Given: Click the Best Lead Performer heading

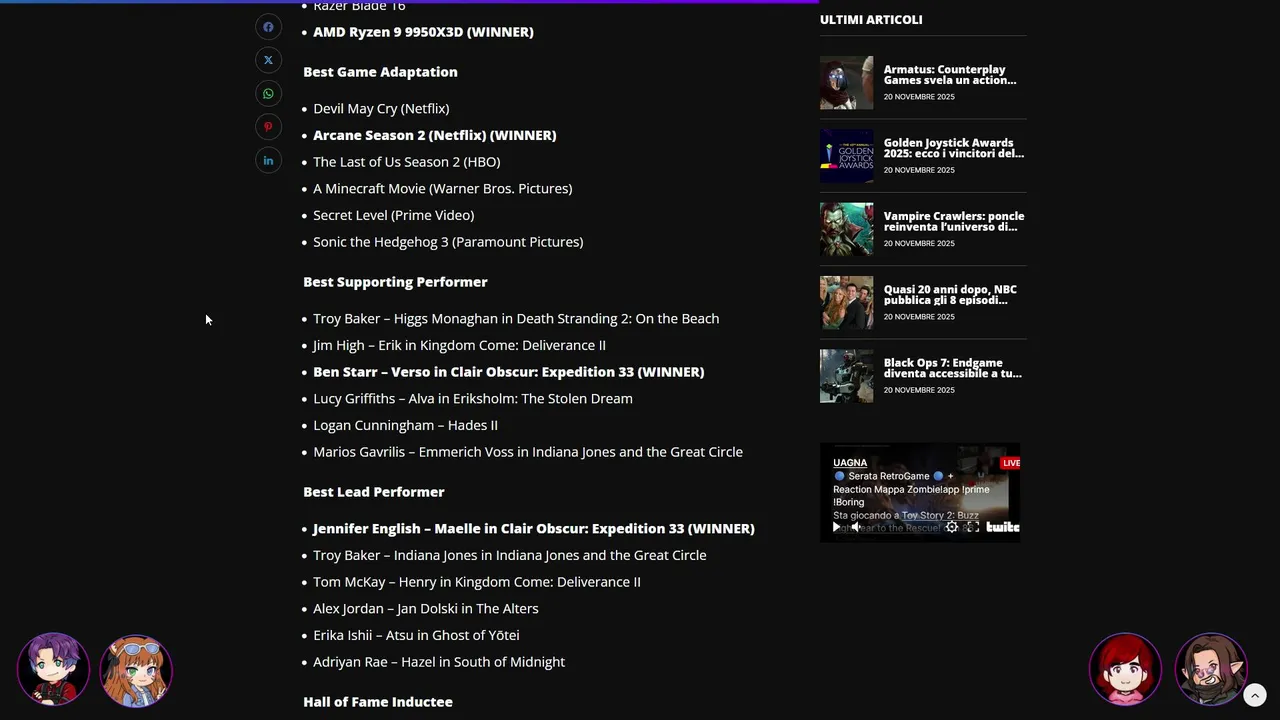Looking at the screenshot, I should (x=374, y=492).
